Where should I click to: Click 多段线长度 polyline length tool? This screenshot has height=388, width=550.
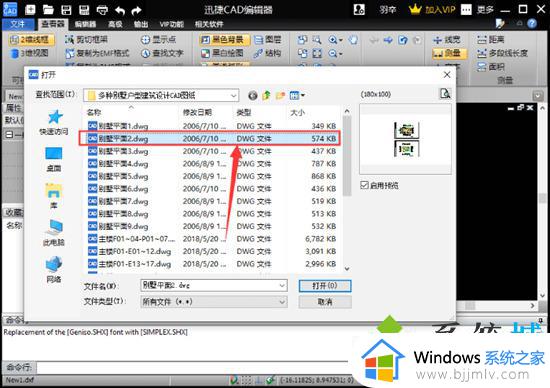(x=502, y=53)
